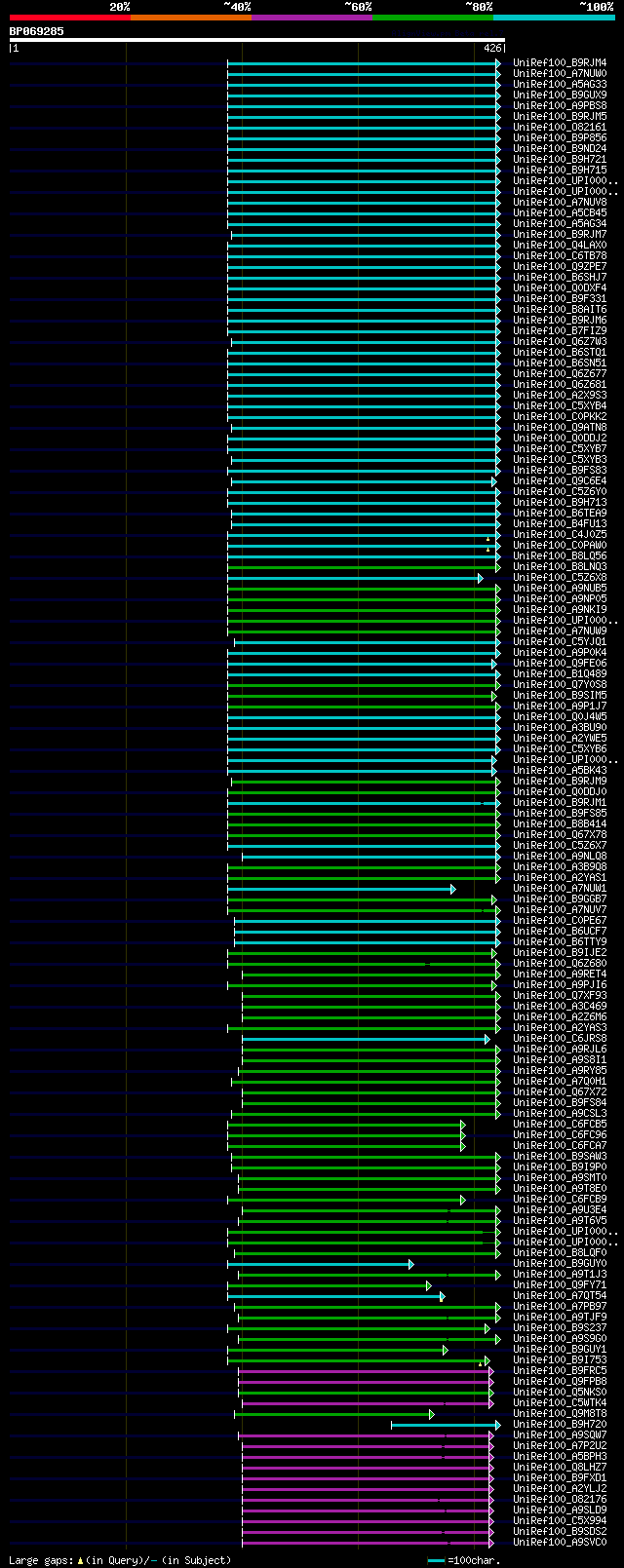Open the UniRef100_Q9ATN8 hit link
The height and width of the screenshot is (1568, 624).
click(x=560, y=427)
